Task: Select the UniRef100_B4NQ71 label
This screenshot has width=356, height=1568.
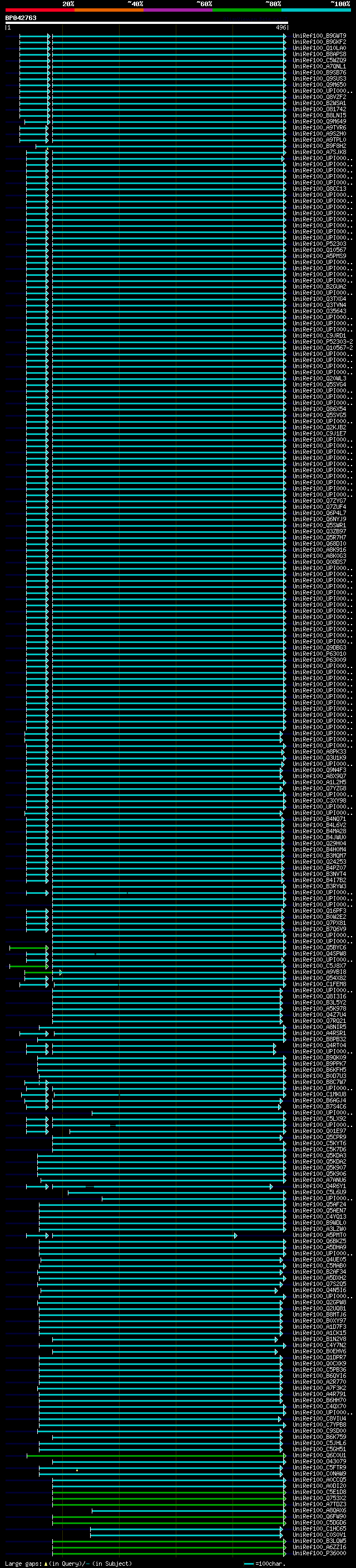Action: point(319,819)
